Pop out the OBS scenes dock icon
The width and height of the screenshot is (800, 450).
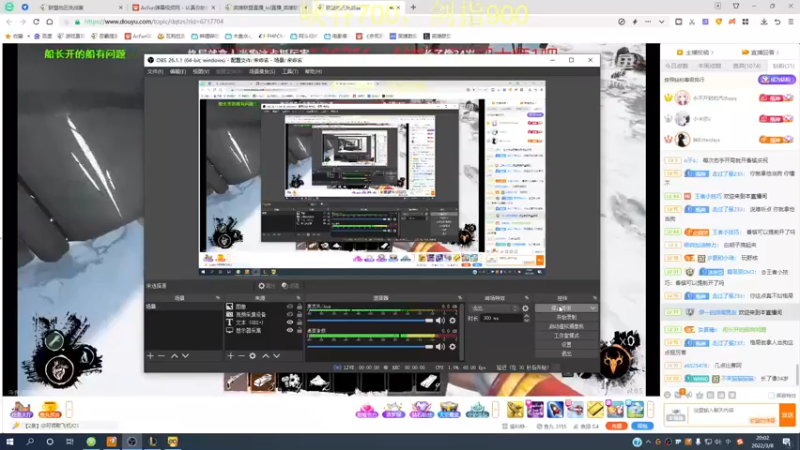pyautogui.click(x=218, y=298)
